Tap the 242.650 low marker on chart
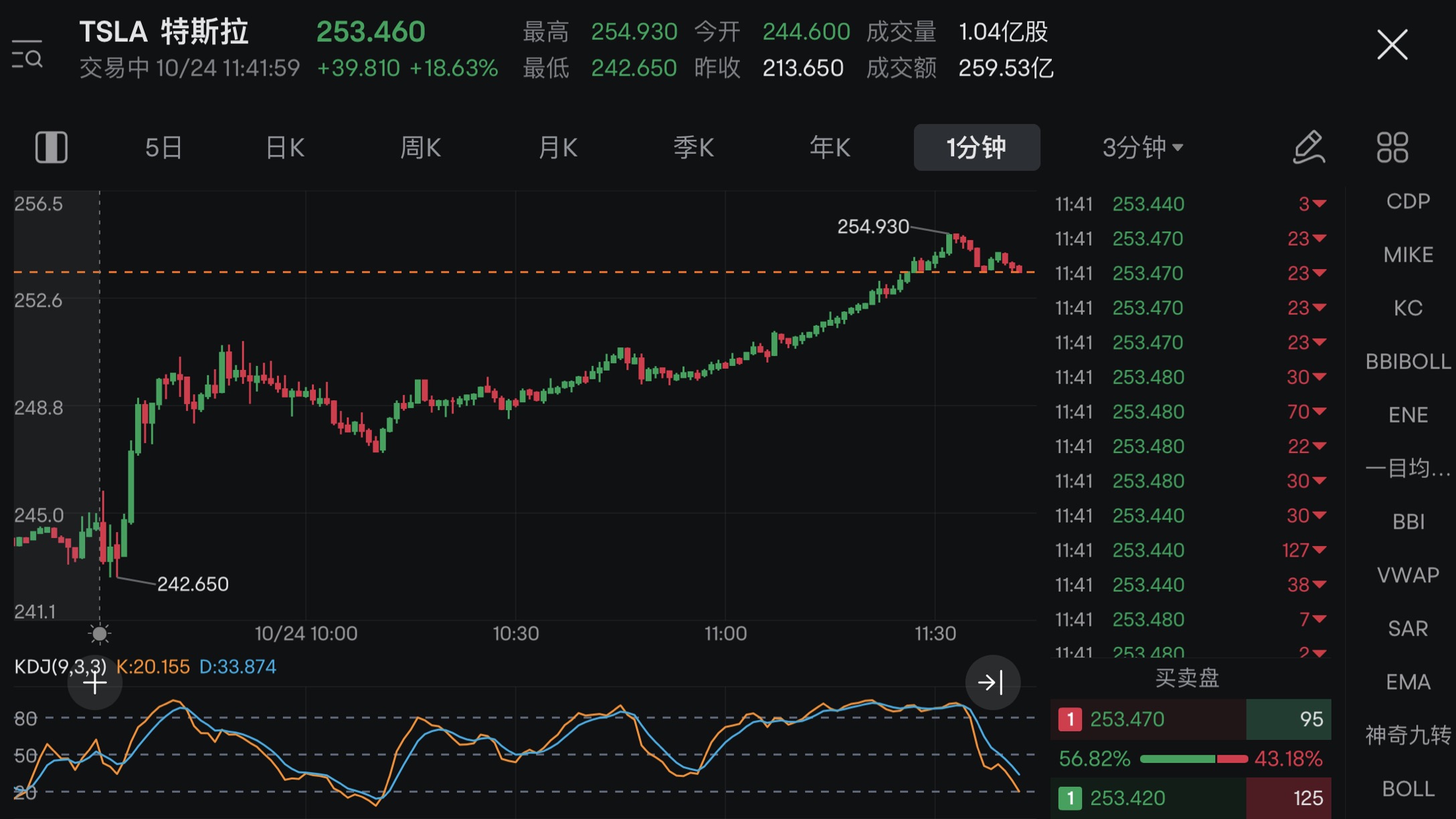The height and width of the screenshot is (819, 1456). [x=193, y=584]
